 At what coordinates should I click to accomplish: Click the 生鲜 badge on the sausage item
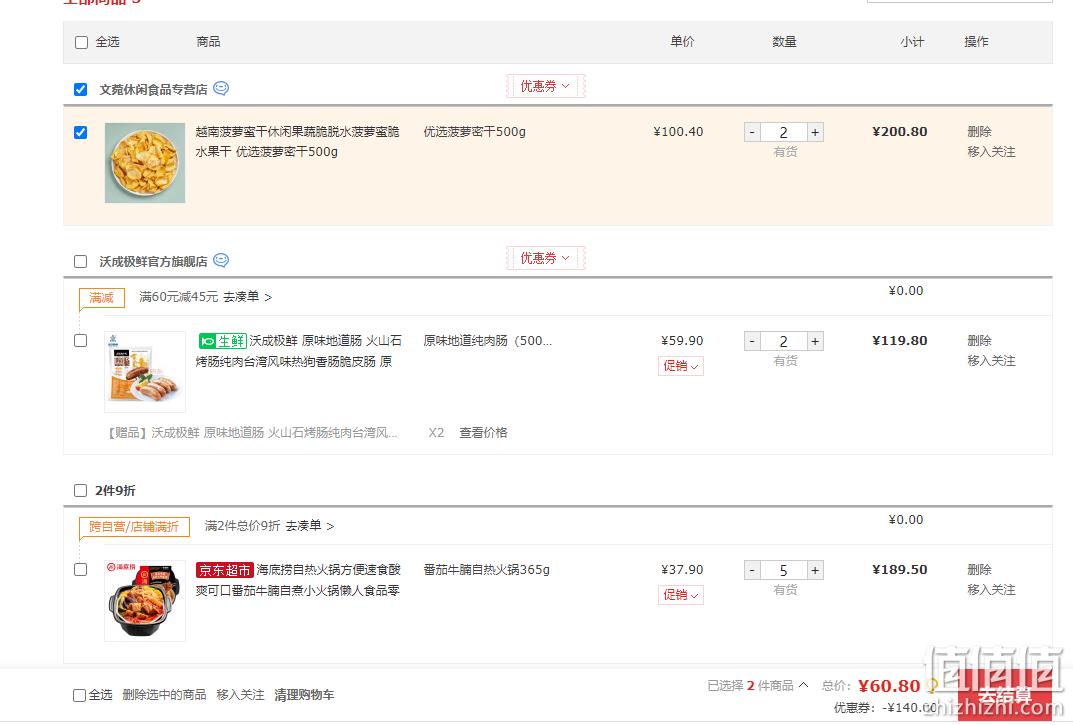pos(222,341)
